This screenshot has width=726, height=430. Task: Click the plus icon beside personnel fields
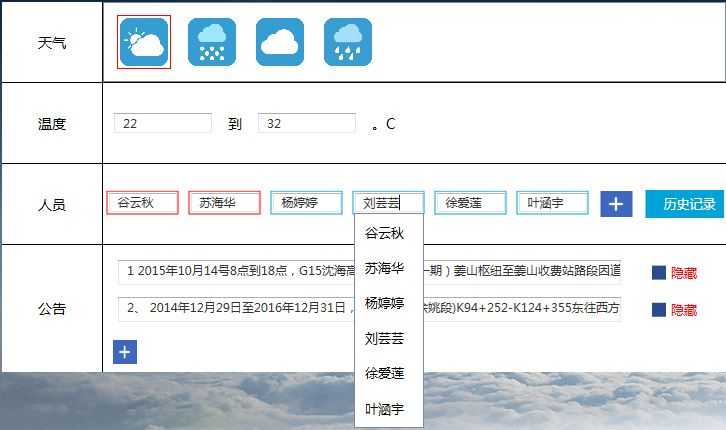[x=616, y=204]
